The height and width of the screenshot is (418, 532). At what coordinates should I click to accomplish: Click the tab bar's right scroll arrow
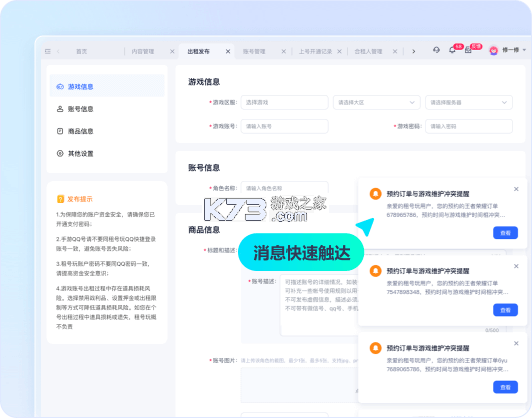pyautogui.click(x=414, y=51)
